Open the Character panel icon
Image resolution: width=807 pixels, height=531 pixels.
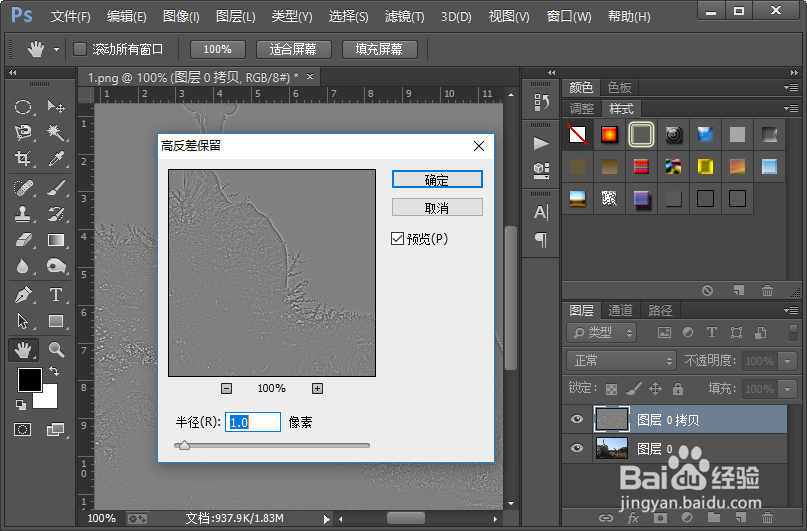click(x=541, y=212)
